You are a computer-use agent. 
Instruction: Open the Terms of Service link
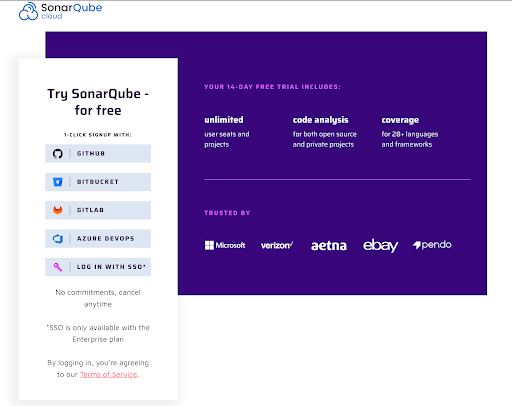[108, 375]
